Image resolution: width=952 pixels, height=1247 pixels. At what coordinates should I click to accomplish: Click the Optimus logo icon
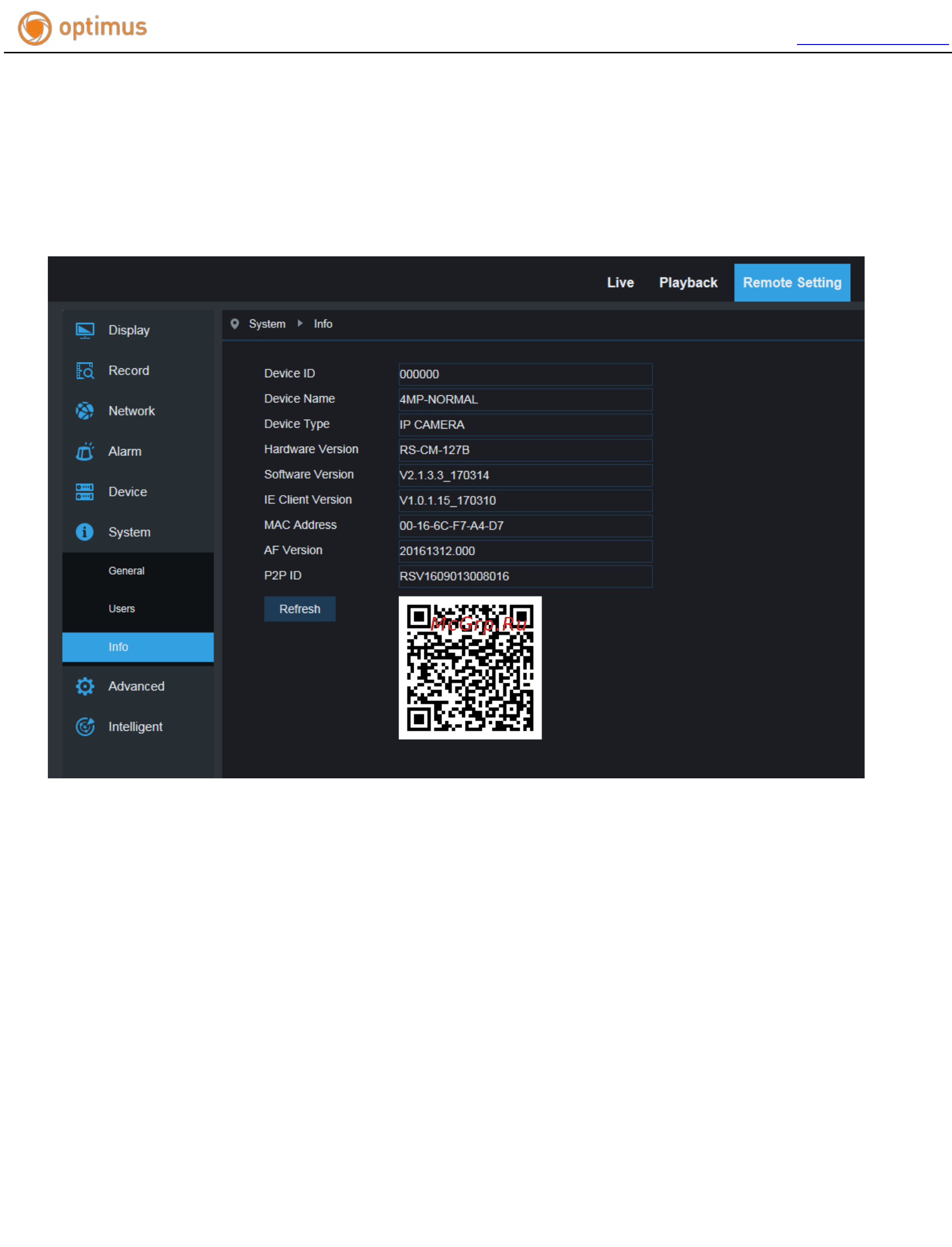pyautogui.click(x=35, y=28)
